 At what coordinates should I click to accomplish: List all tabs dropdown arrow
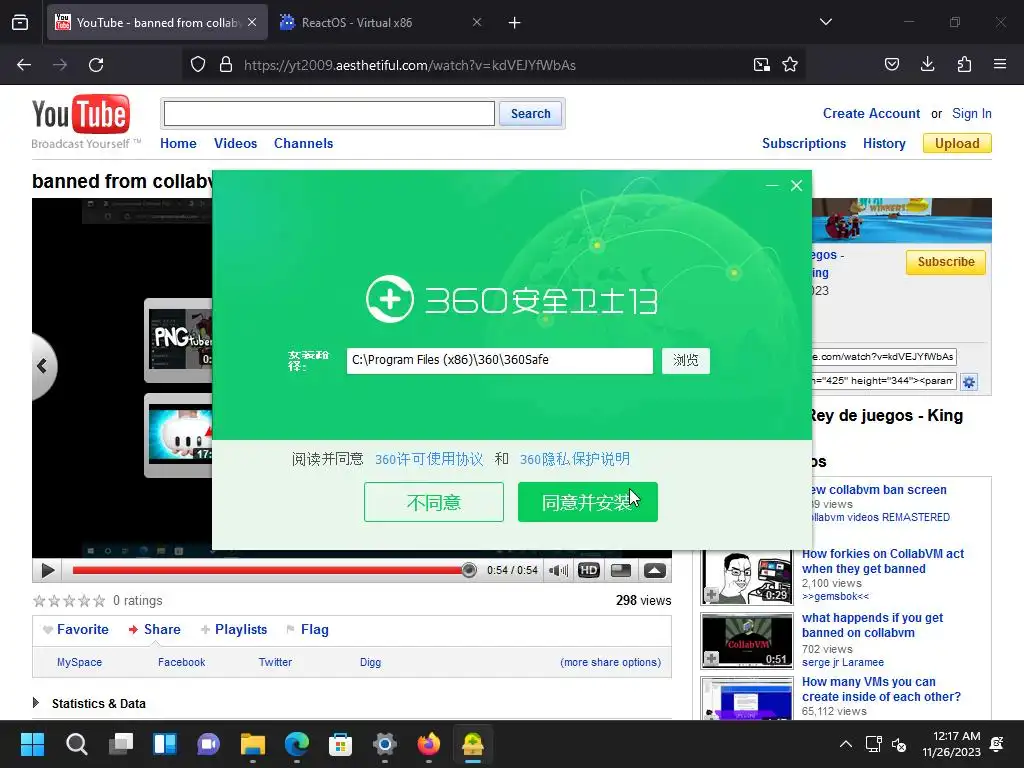[x=825, y=22]
